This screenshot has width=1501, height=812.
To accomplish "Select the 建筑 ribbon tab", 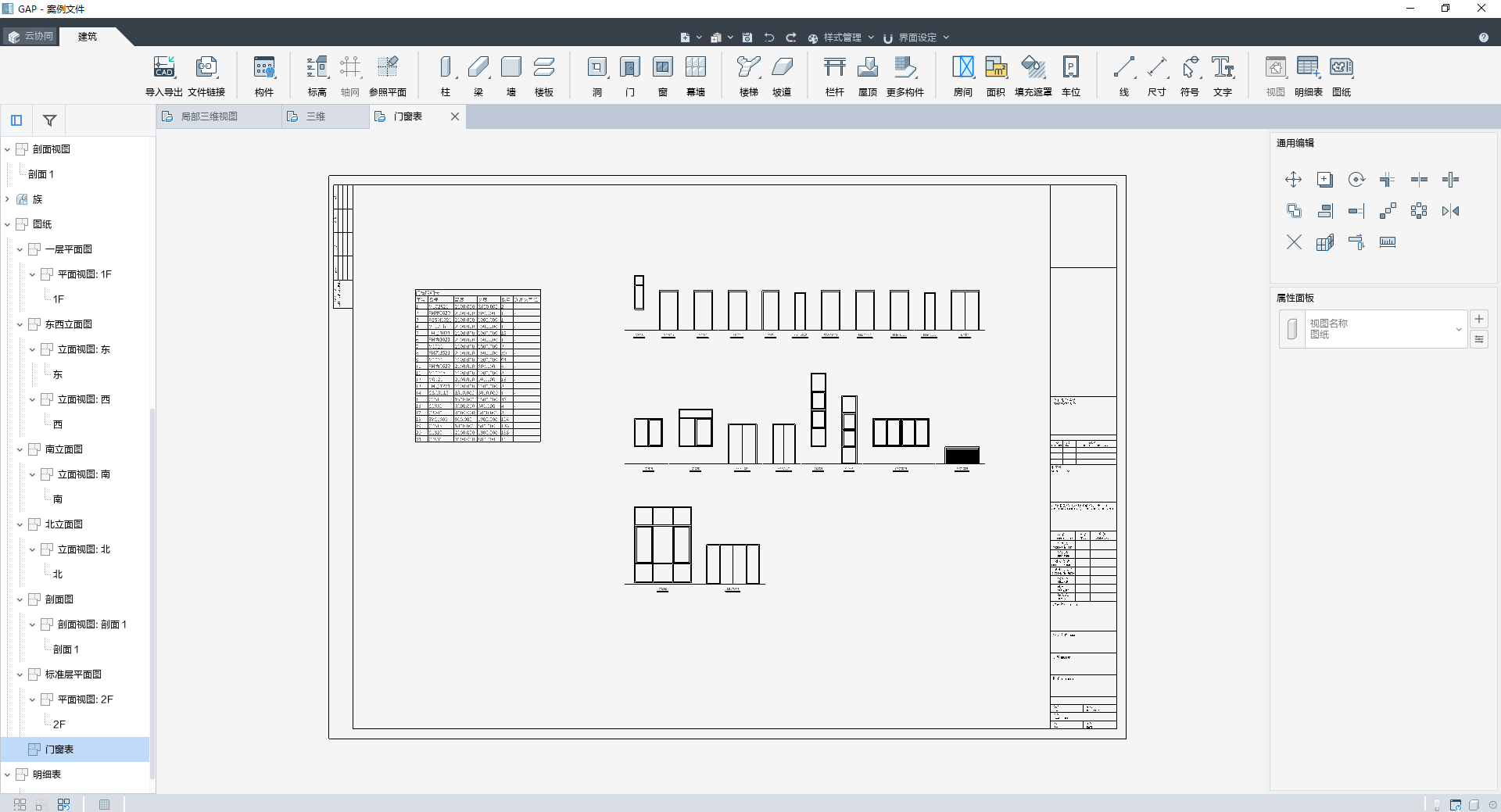I will 88,36.
